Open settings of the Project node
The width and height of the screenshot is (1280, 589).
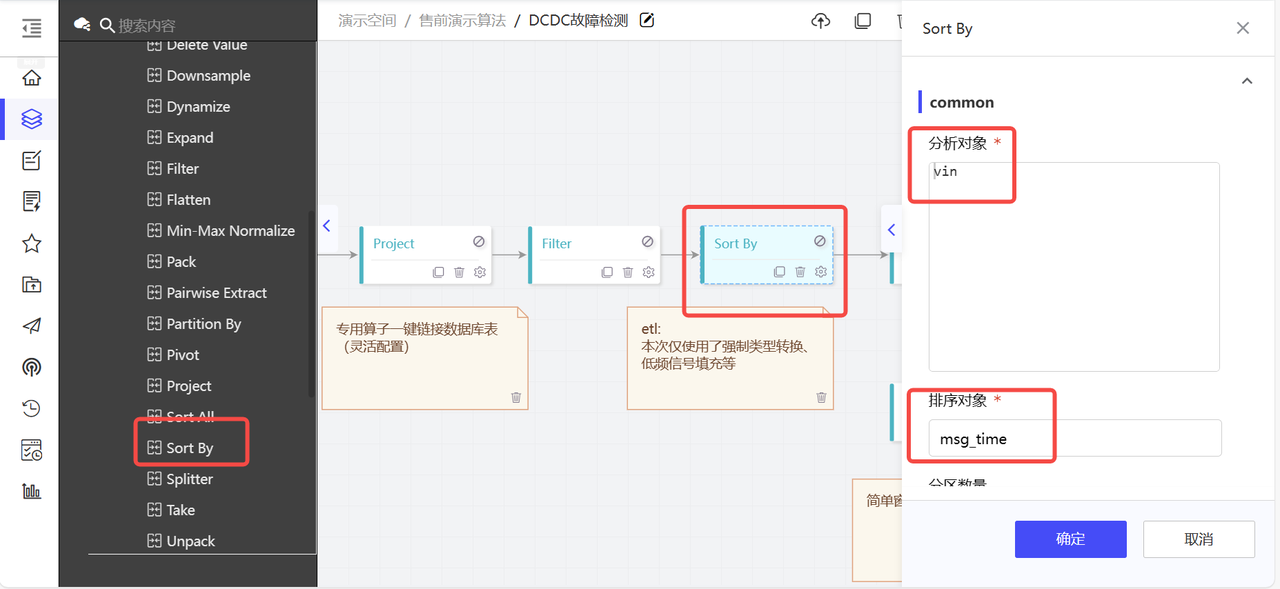click(480, 272)
